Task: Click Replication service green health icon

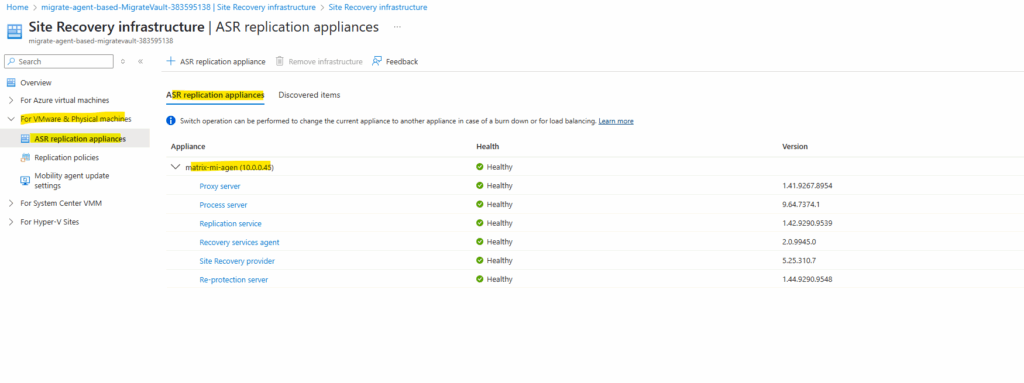Action: click(480, 223)
